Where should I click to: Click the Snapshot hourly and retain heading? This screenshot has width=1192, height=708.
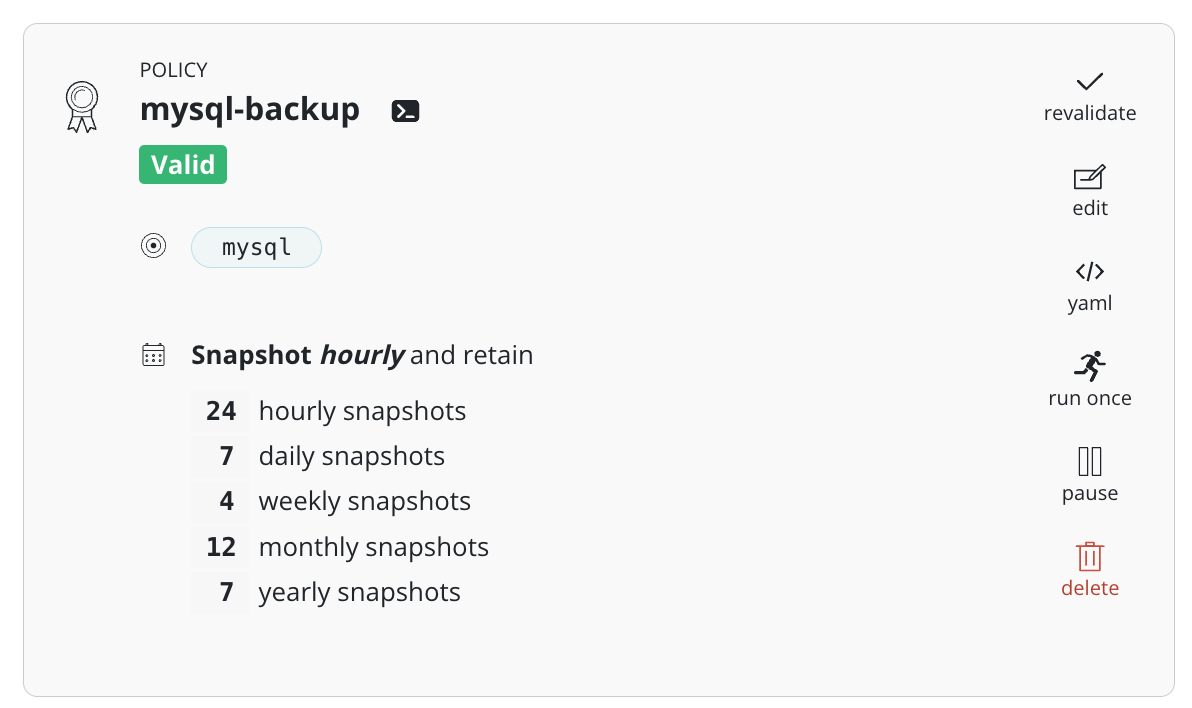click(362, 355)
